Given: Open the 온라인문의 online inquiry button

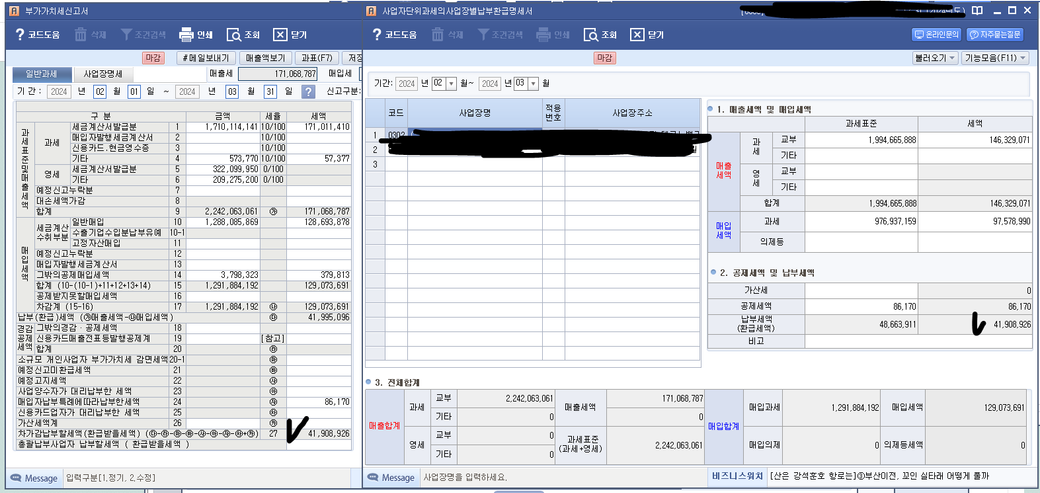Looking at the screenshot, I should pos(937,34).
